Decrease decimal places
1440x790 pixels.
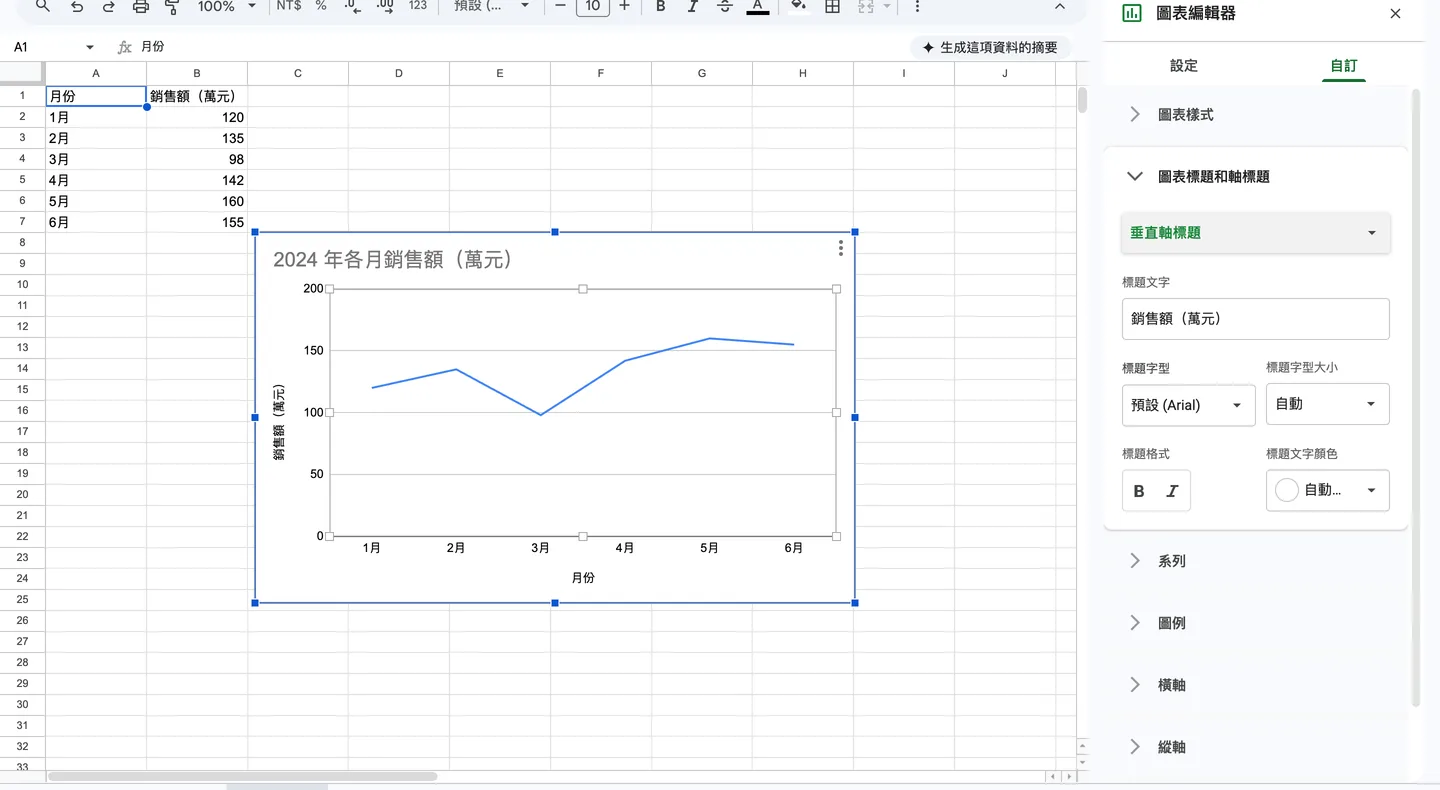pyautogui.click(x=352, y=7)
